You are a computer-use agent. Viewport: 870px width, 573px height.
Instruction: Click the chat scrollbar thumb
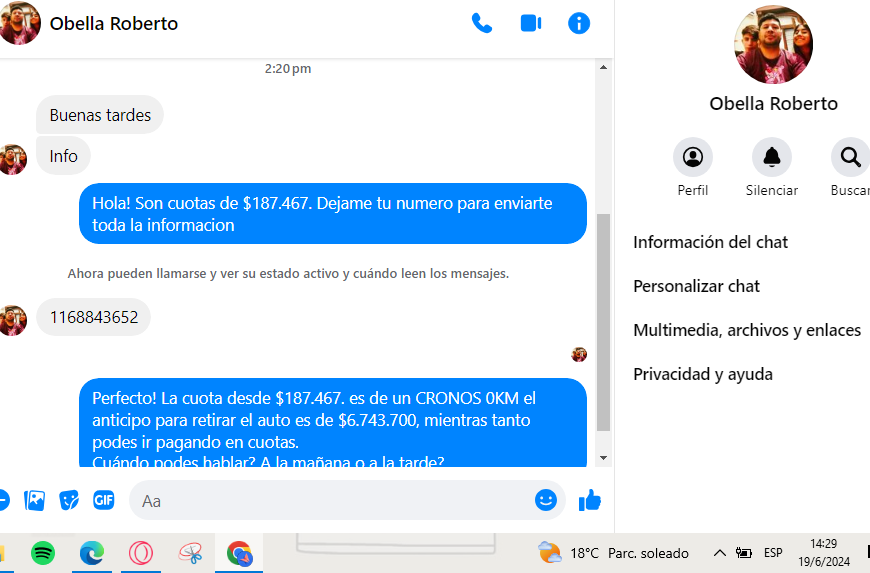603,322
